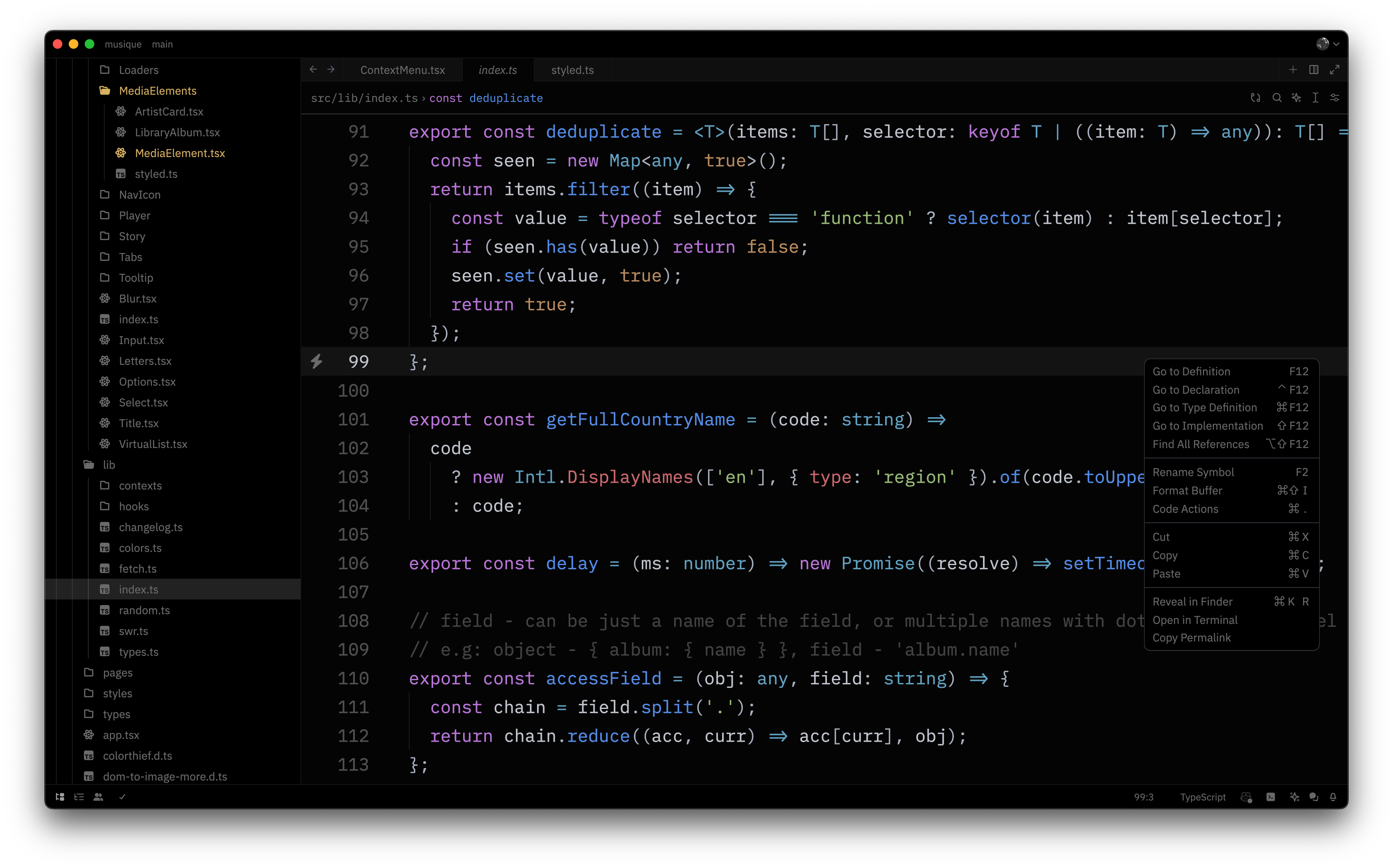Click the selections text-cursor icon
This screenshot has width=1393, height=868.
1315,98
